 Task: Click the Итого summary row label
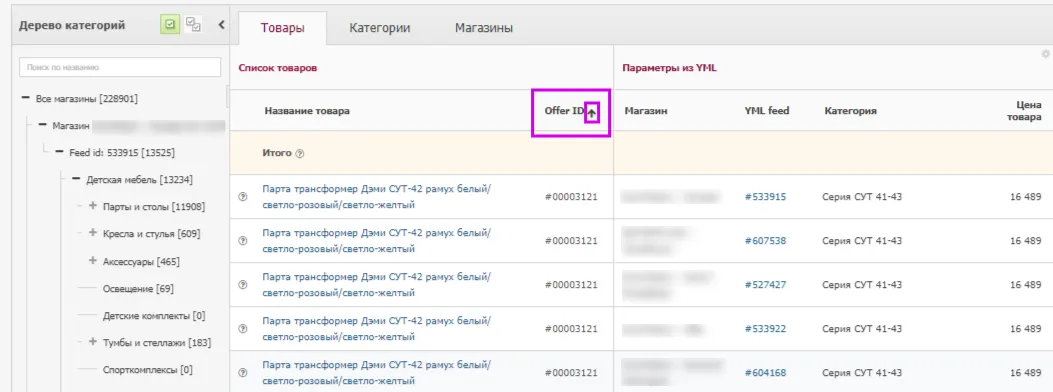[277, 153]
